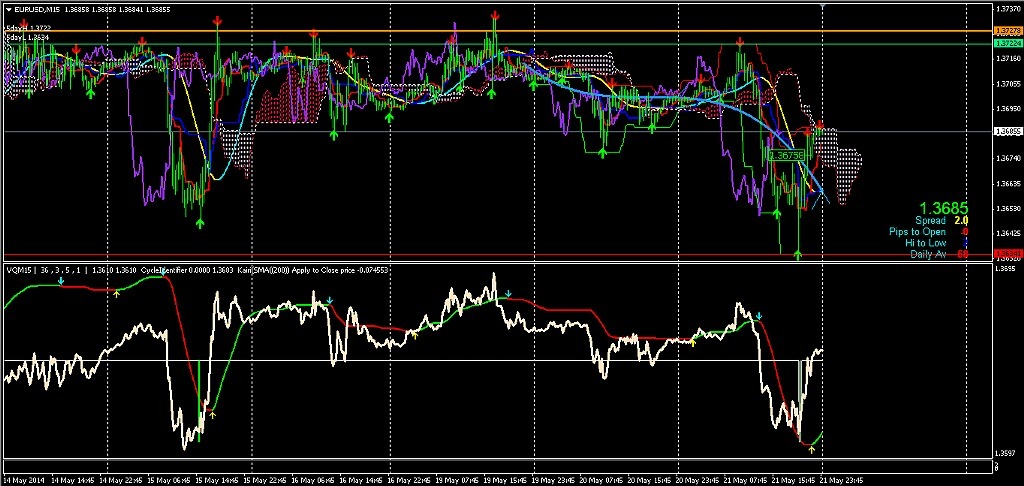
Task: Click green up arrow under the 15 May low
Action: [x=200, y=224]
